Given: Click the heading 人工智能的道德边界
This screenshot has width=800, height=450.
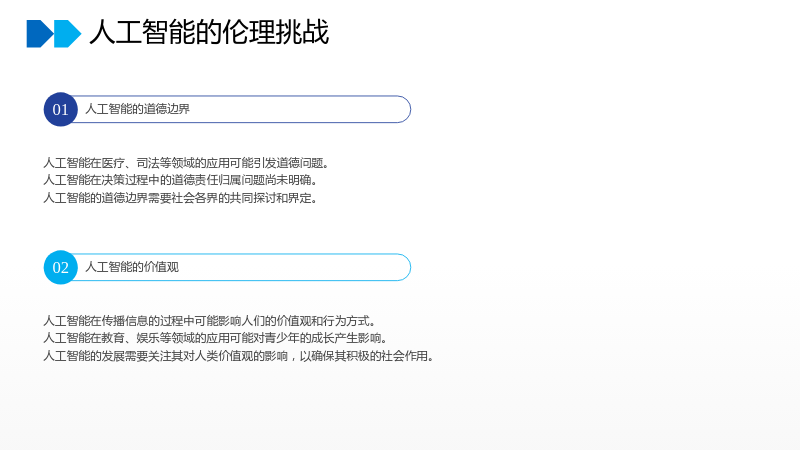Looking at the screenshot, I should click(x=137, y=109).
